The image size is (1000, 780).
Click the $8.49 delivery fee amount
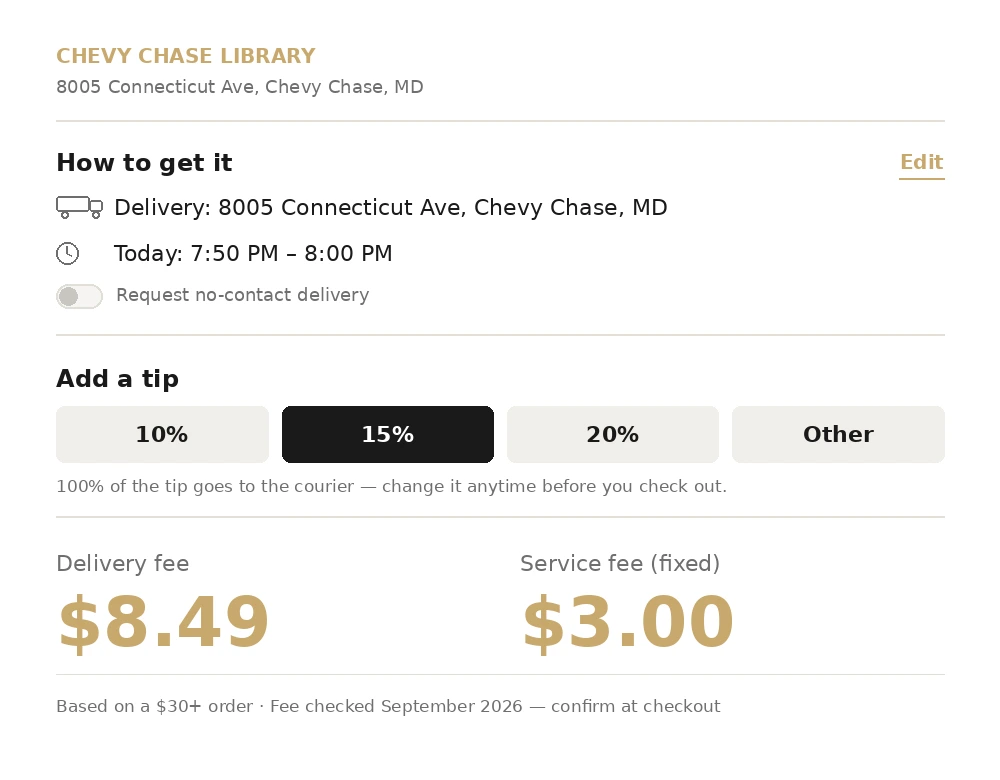coord(163,622)
